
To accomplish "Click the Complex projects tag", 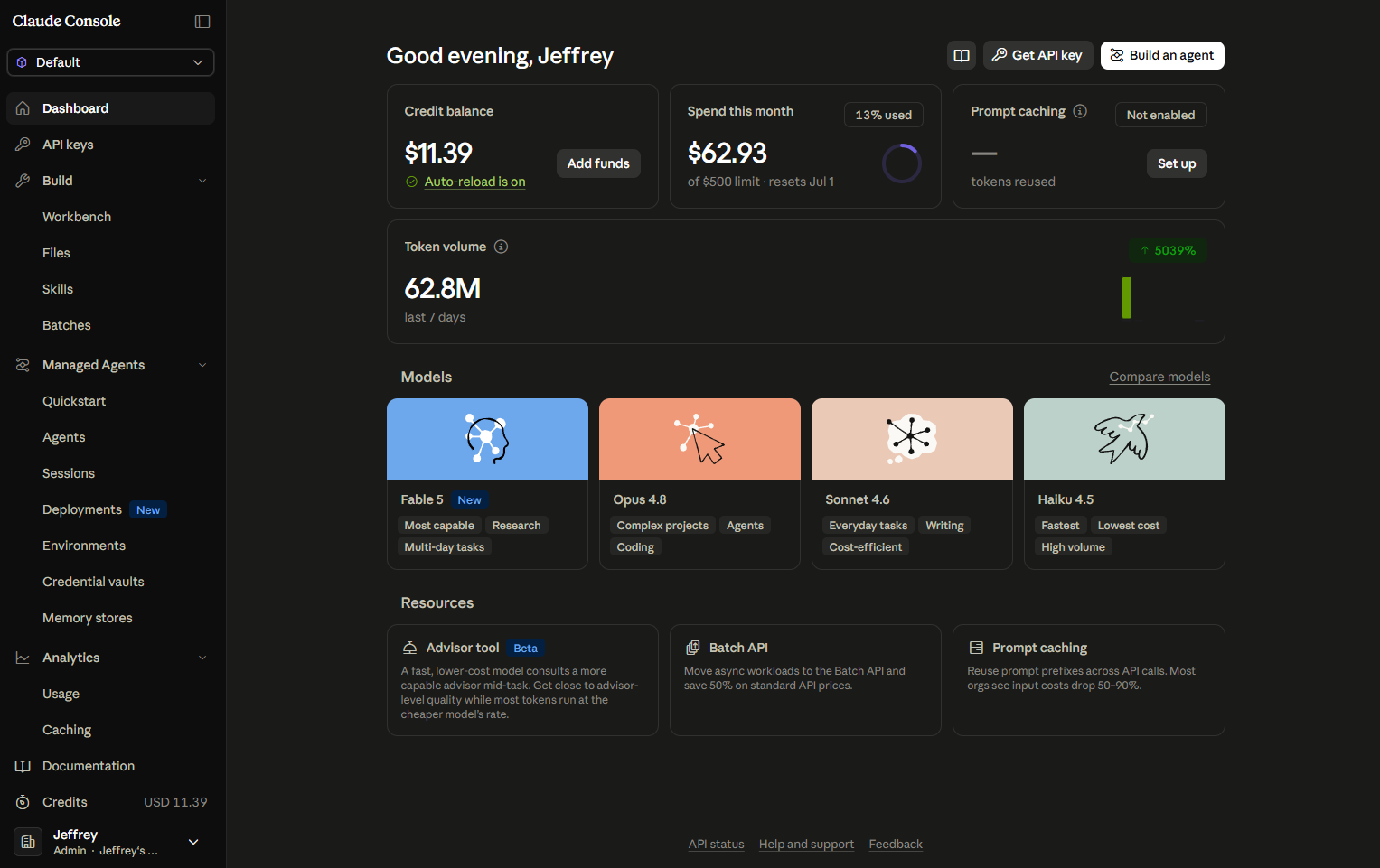I will click(662, 525).
